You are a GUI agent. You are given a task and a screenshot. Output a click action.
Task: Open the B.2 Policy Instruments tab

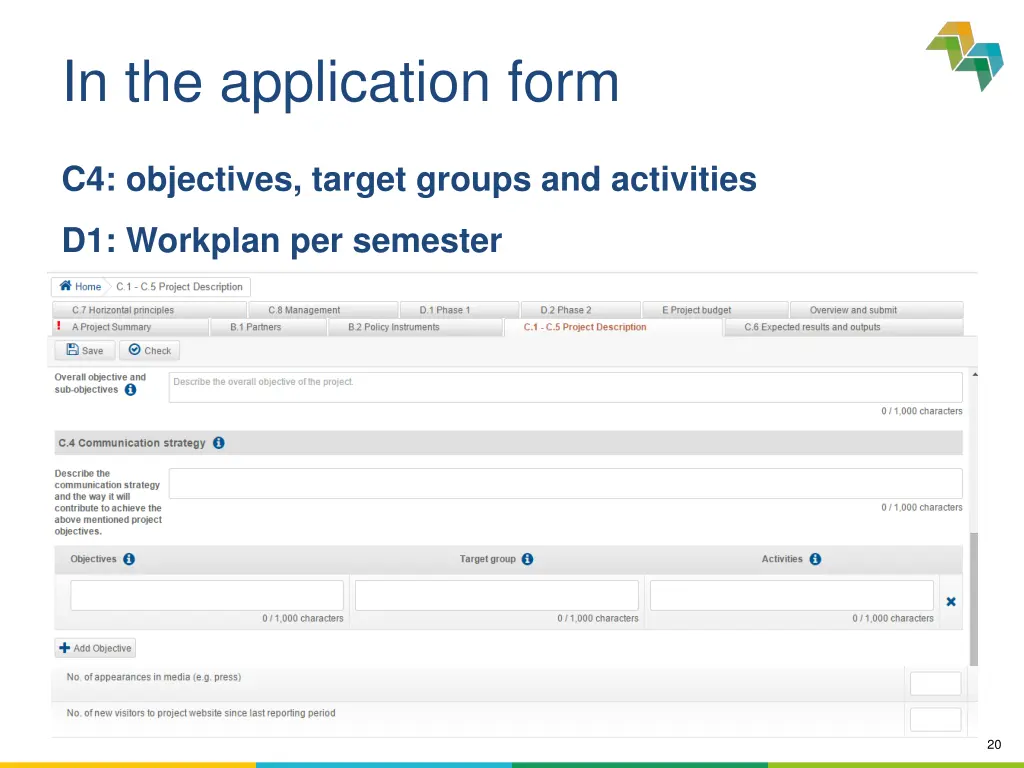(415, 327)
